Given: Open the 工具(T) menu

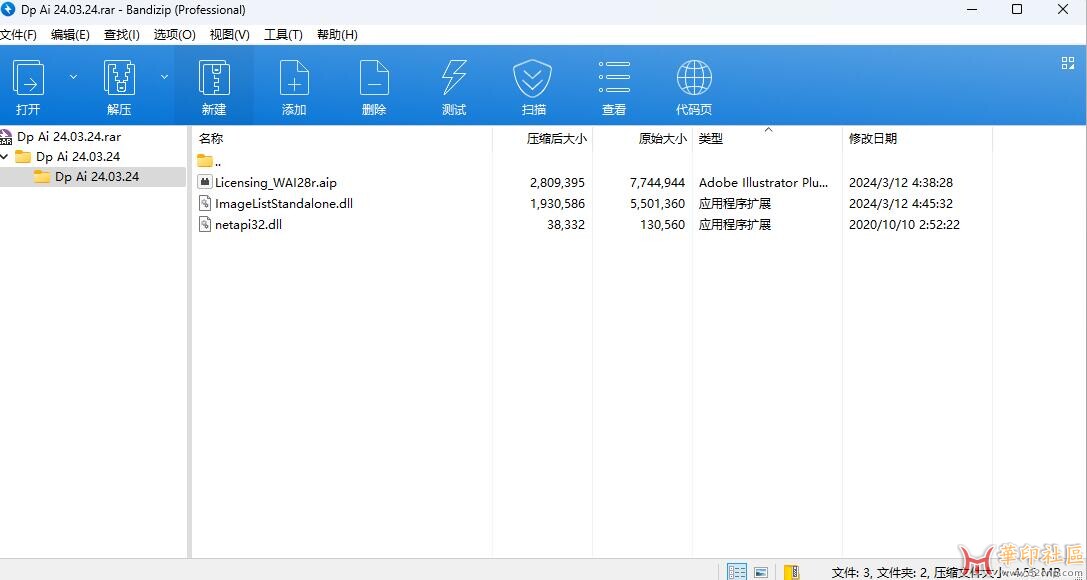Looking at the screenshot, I should click(283, 34).
